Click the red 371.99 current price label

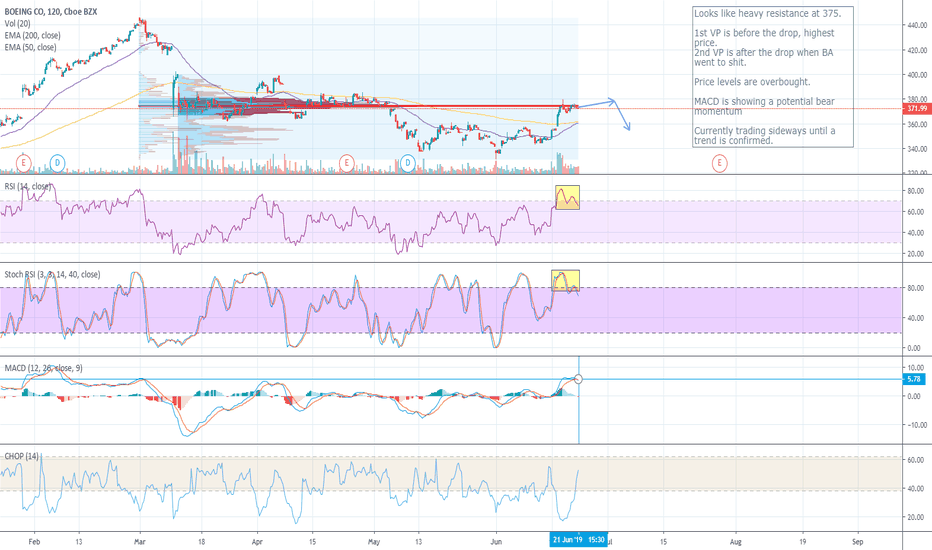(x=917, y=108)
